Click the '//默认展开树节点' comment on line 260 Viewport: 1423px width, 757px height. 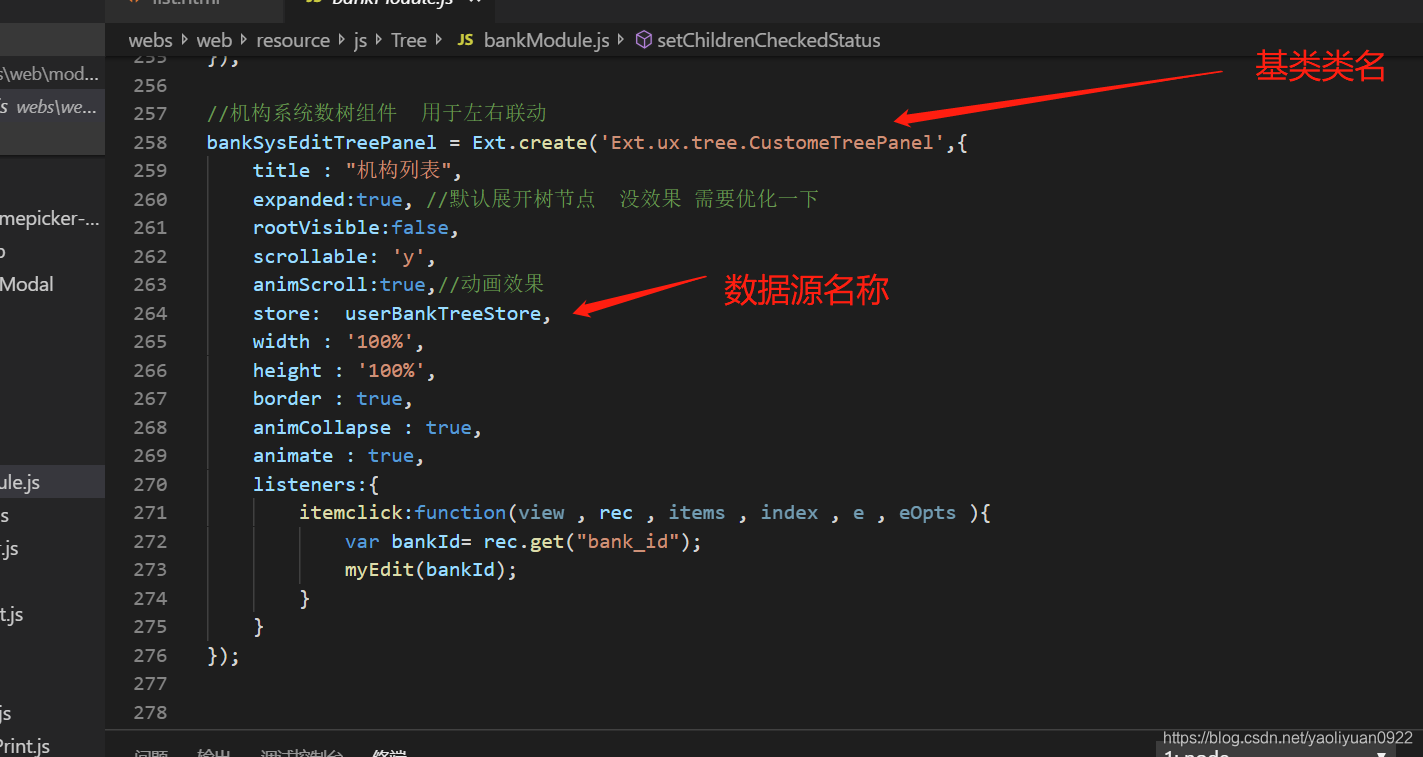tap(510, 199)
